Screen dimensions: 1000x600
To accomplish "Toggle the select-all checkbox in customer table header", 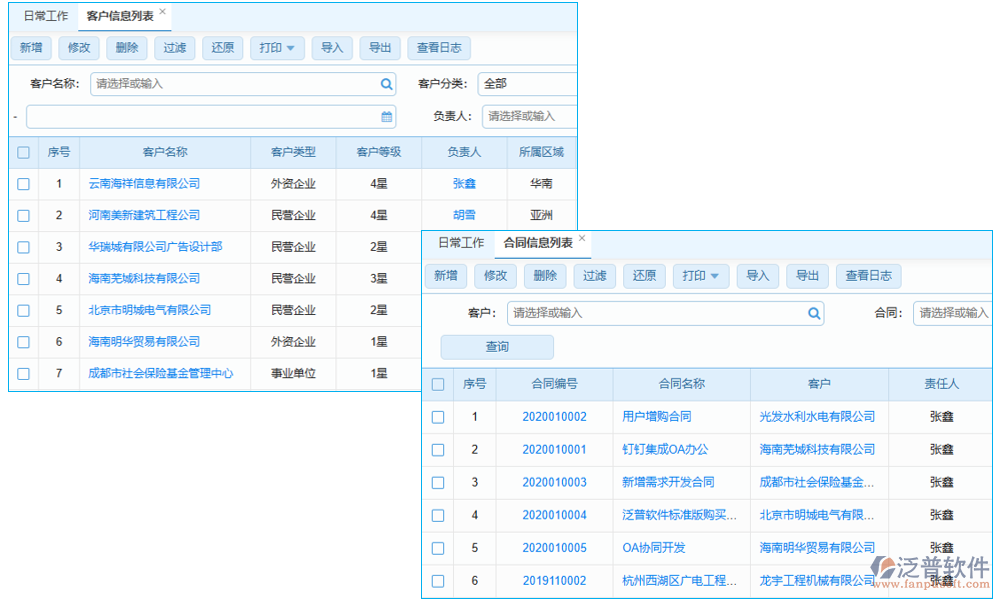I will (23, 152).
